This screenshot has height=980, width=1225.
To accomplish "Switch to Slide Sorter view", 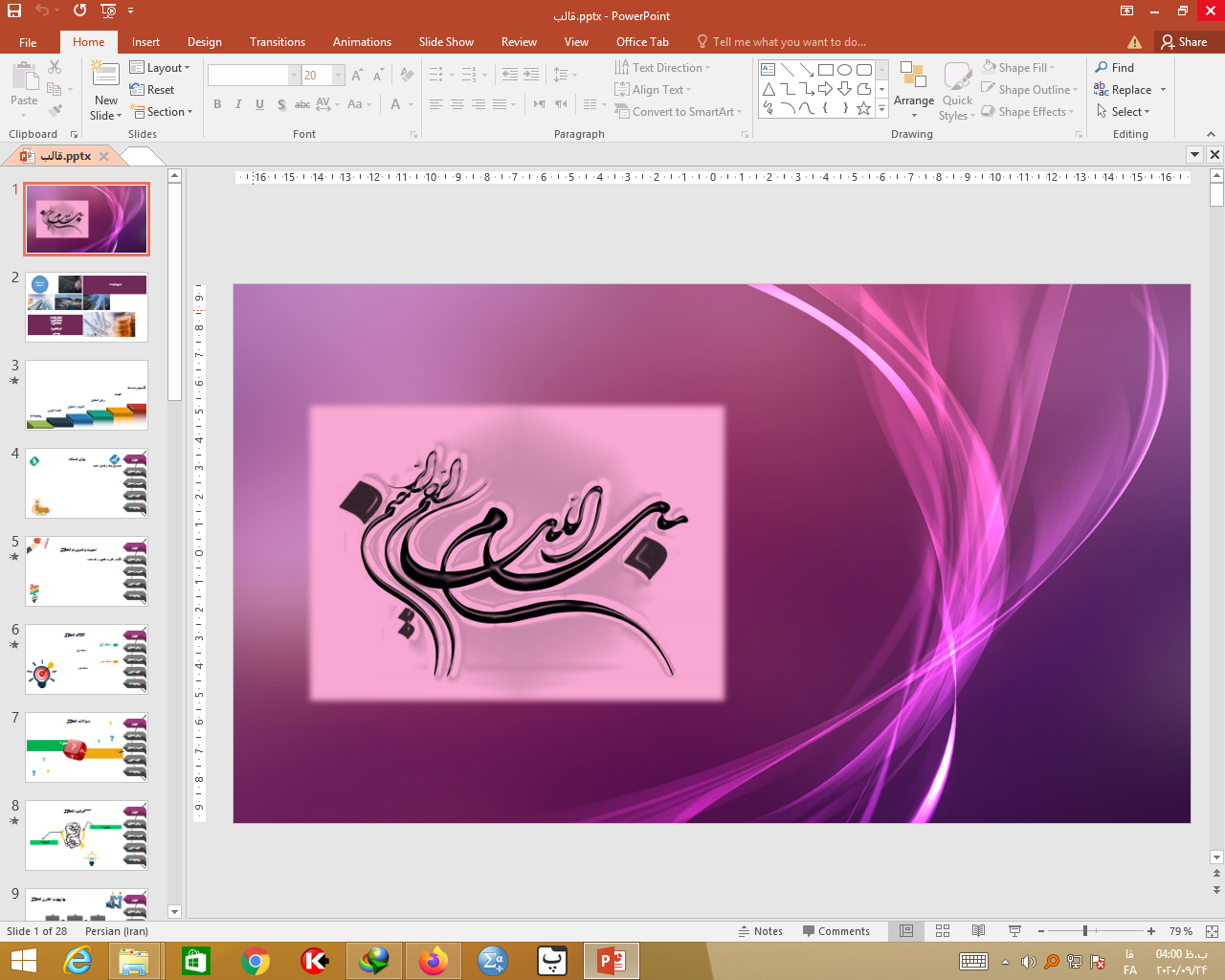I will (x=943, y=931).
